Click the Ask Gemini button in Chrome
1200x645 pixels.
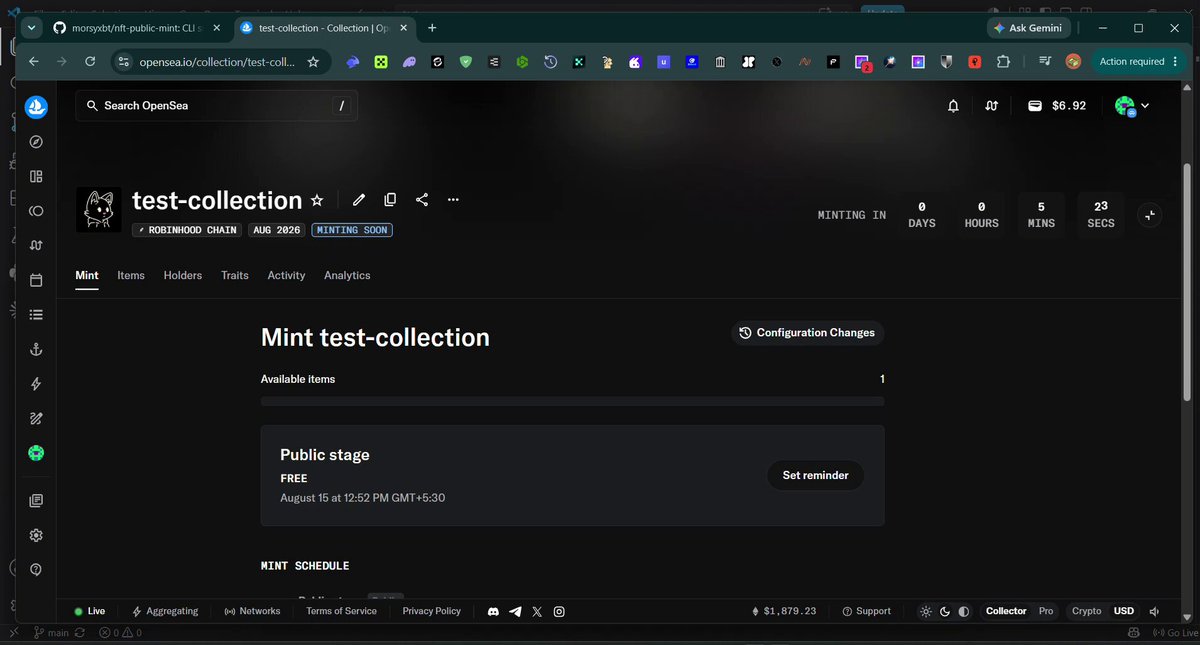pyautogui.click(x=1029, y=28)
